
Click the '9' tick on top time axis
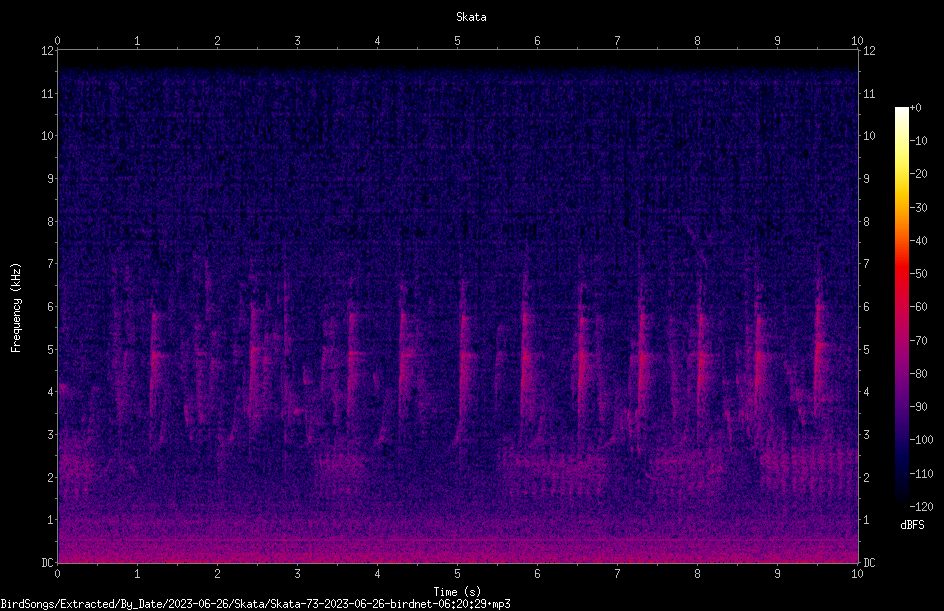click(x=777, y=41)
